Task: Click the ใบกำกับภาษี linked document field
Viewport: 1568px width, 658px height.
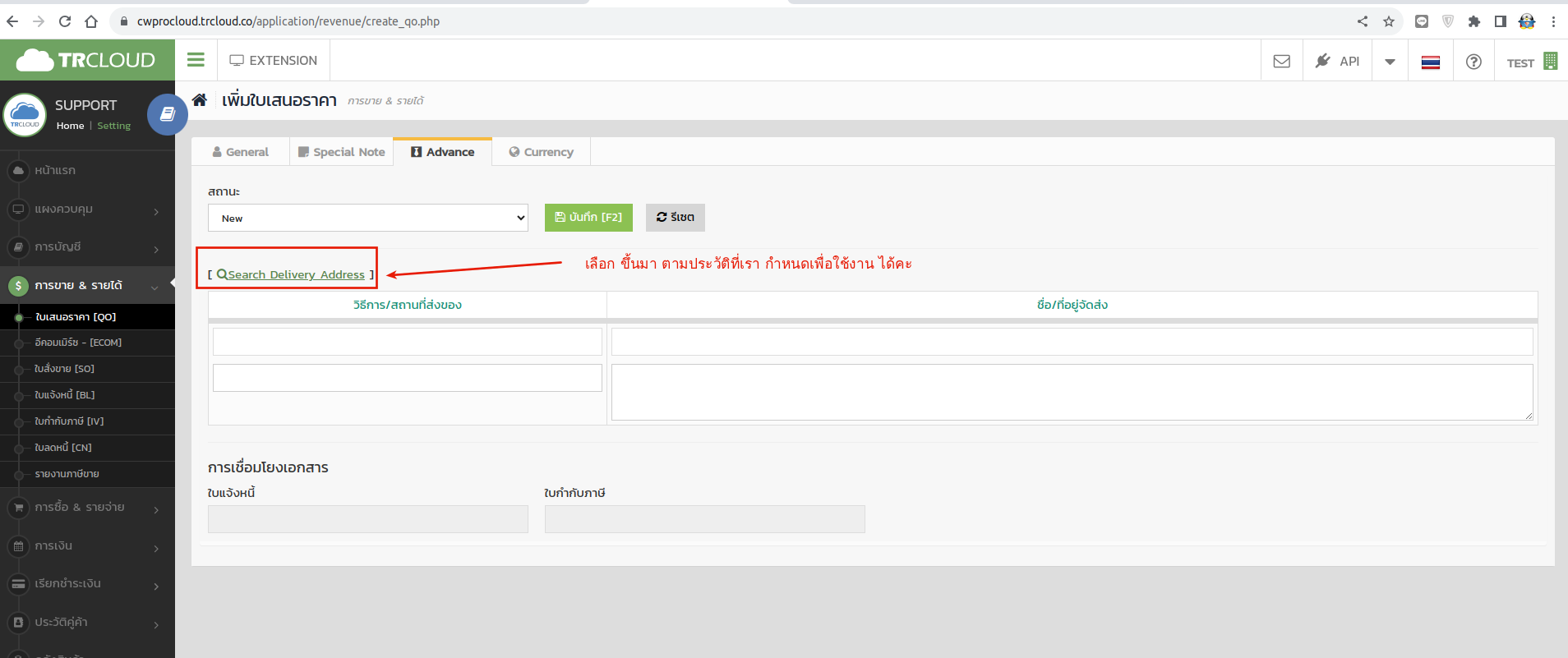Action: tap(705, 519)
